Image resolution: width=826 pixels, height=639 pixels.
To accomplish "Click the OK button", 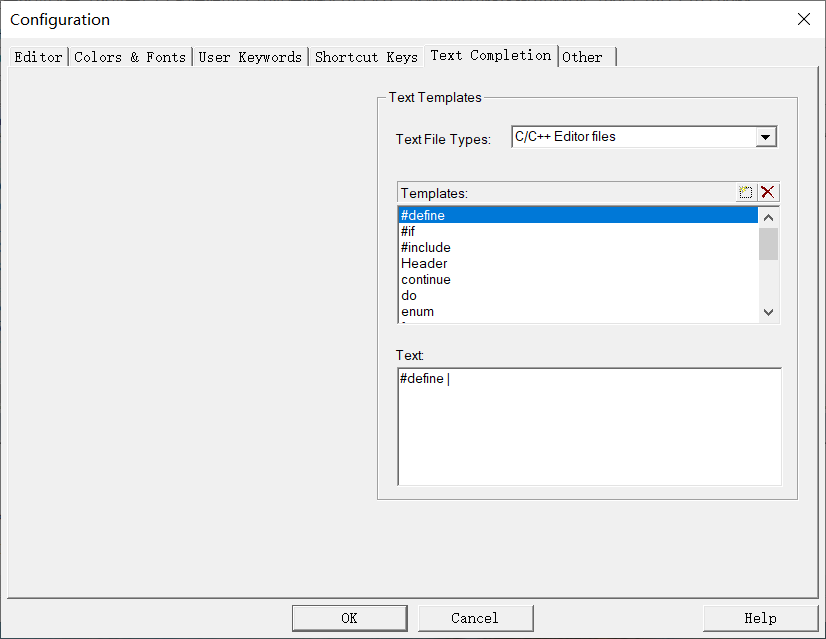I will tap(349, 618).
